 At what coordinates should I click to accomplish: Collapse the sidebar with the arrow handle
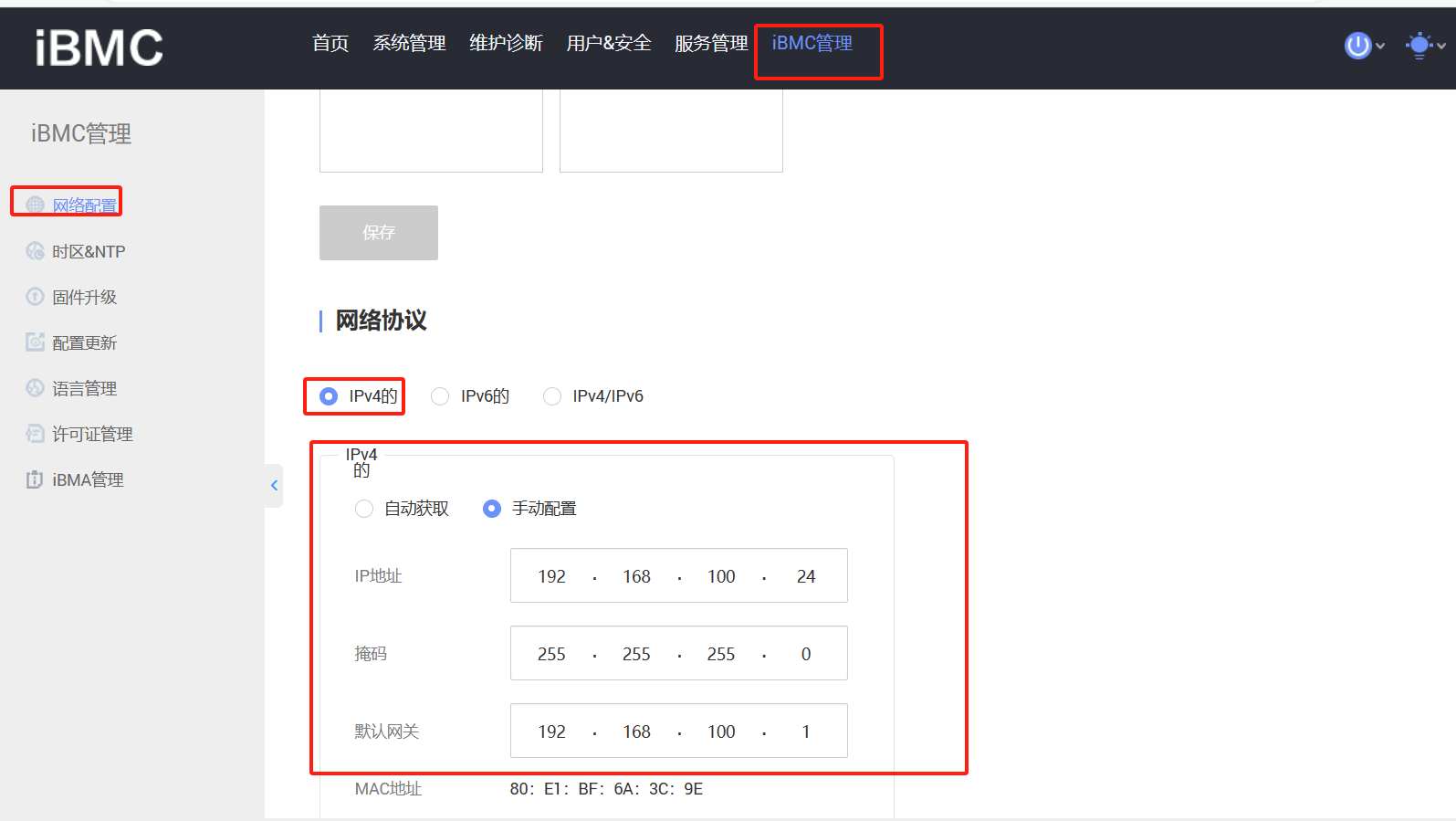coord(274,485)
